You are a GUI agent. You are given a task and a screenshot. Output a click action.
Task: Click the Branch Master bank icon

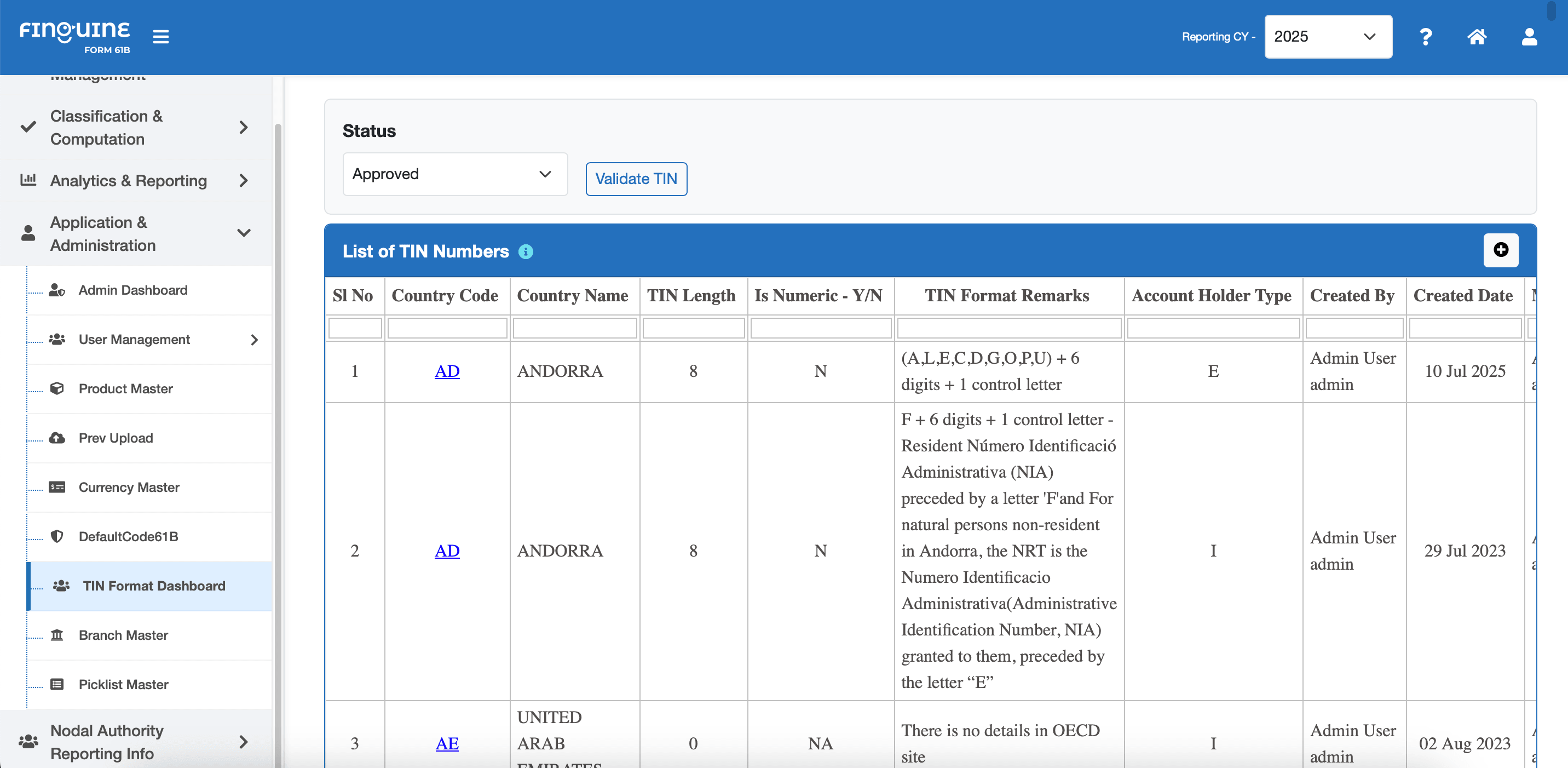pyautogui.click(x=58, y=635)
